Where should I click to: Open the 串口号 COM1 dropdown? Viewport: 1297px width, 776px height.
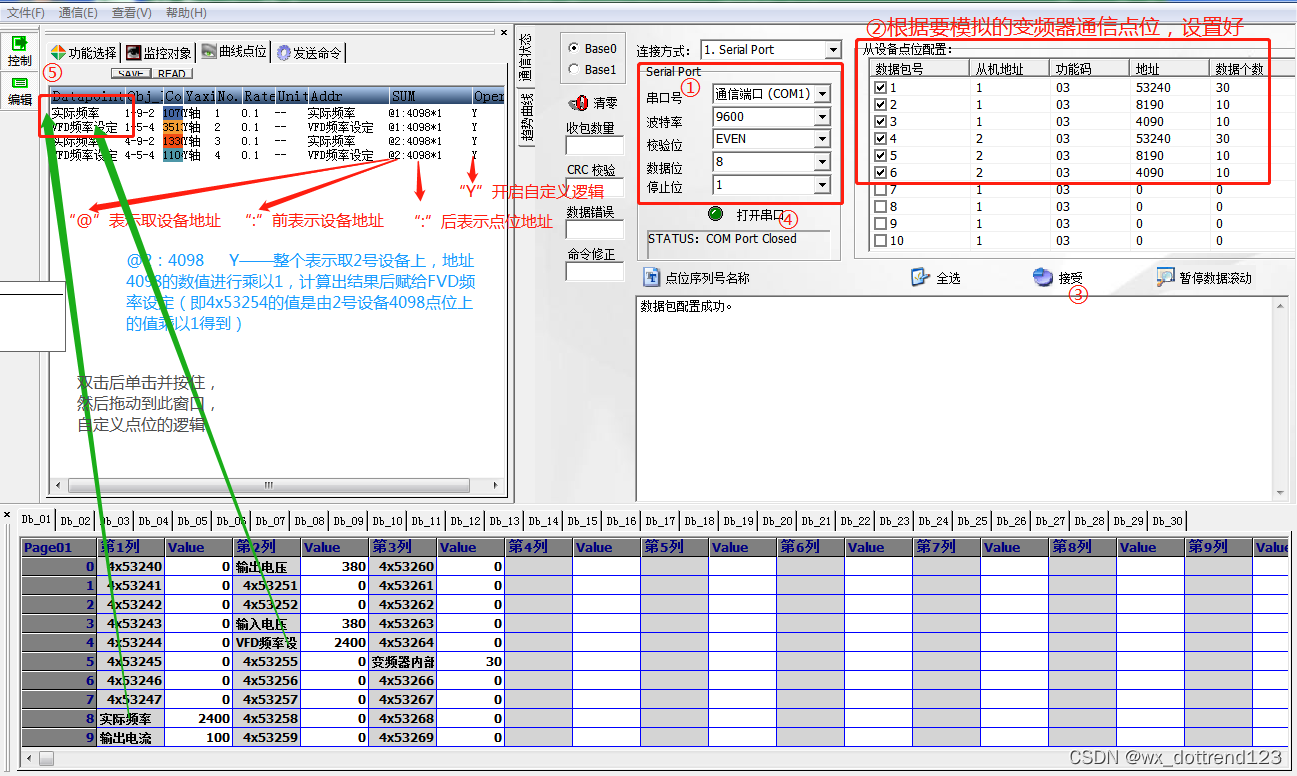point(822,94)
